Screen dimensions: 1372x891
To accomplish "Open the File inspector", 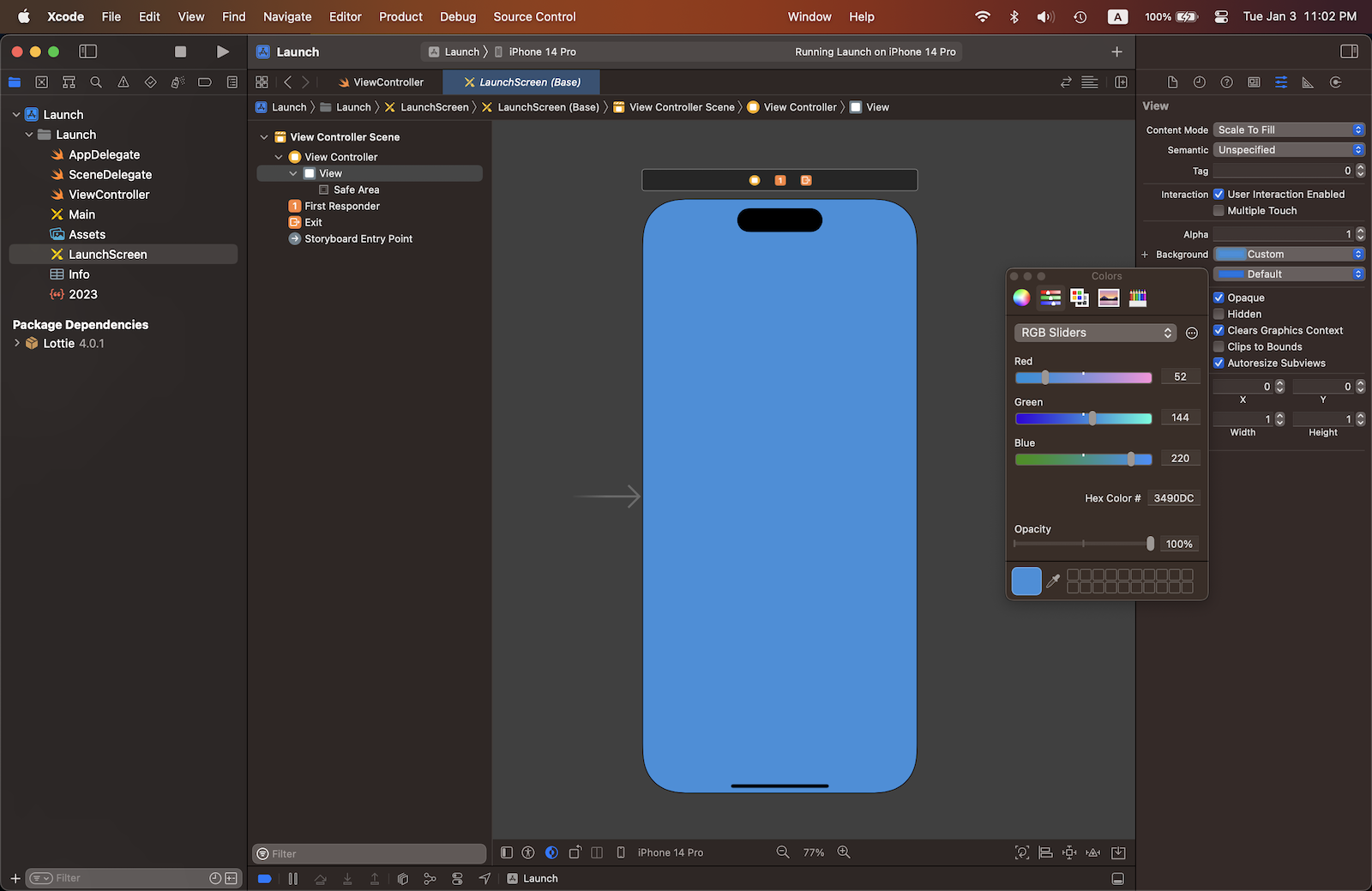I will tap(1171, 82).
